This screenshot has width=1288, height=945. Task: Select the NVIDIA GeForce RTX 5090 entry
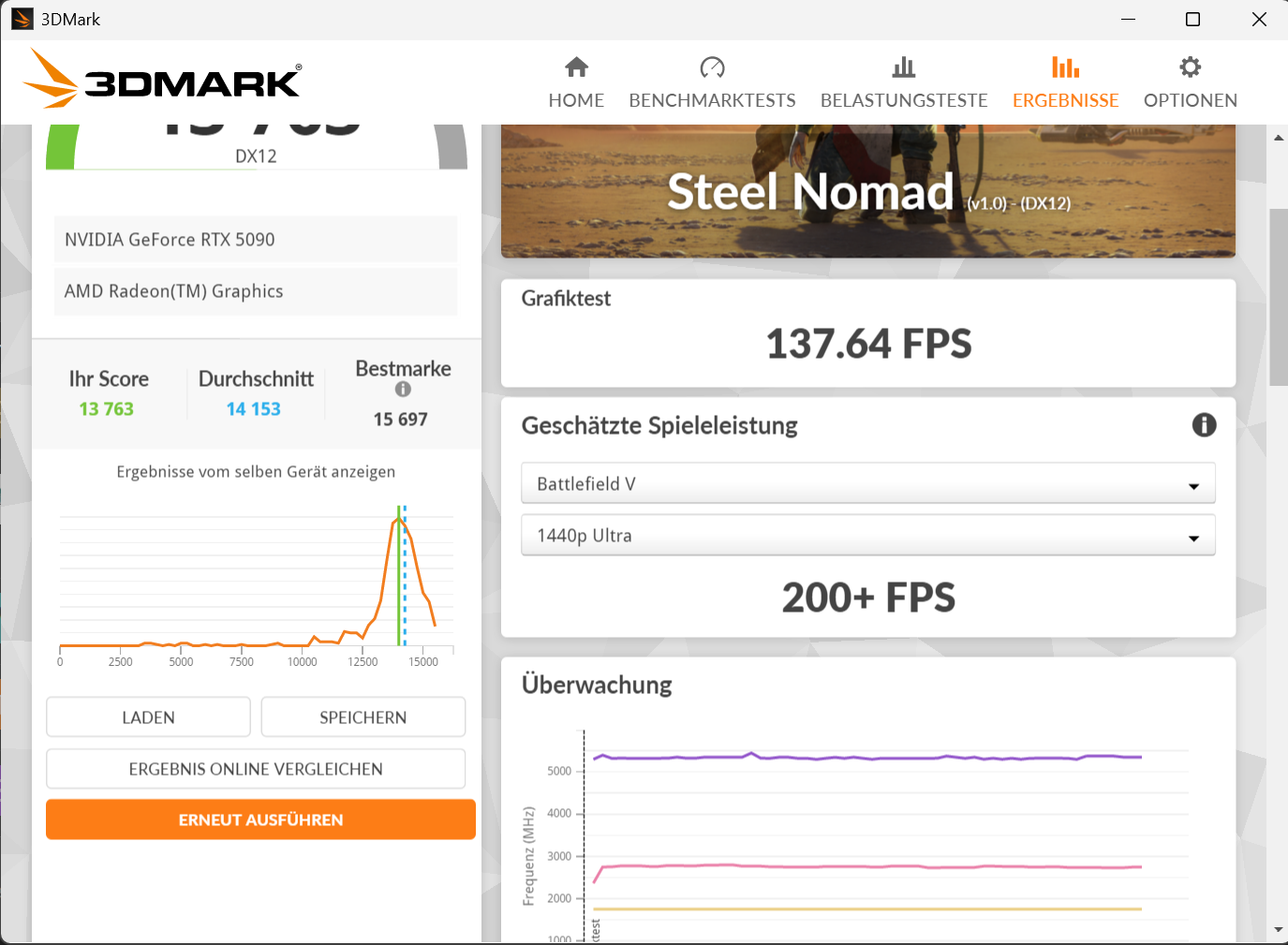pos(256,240)
